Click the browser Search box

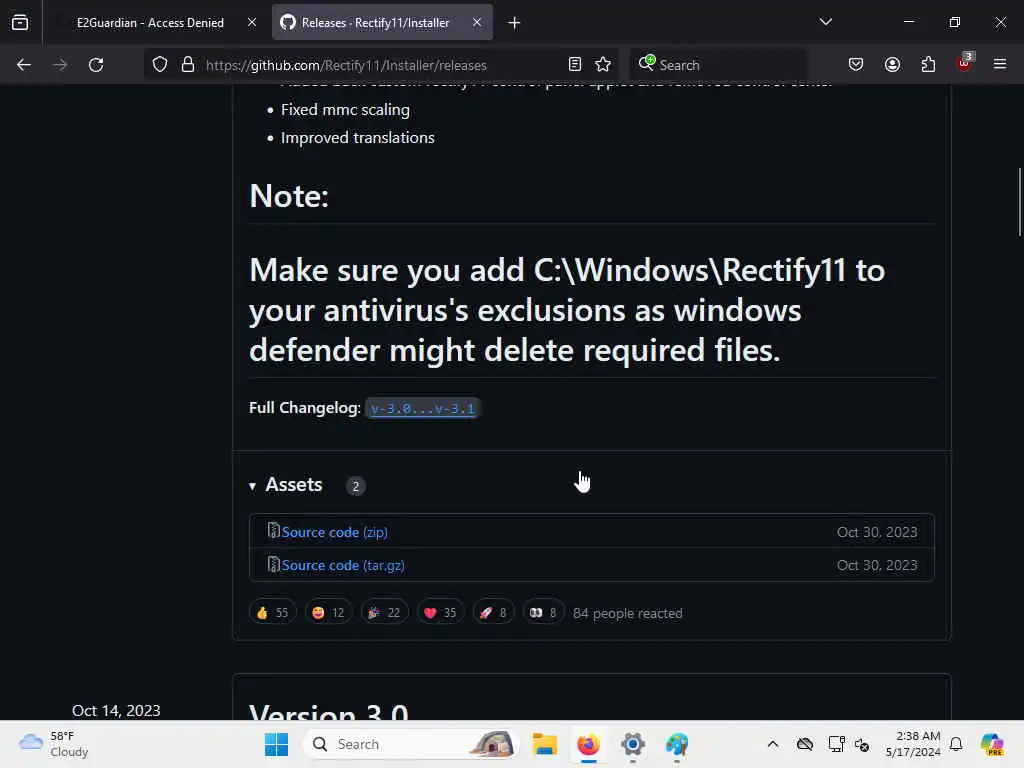click(x=718, y=65)
